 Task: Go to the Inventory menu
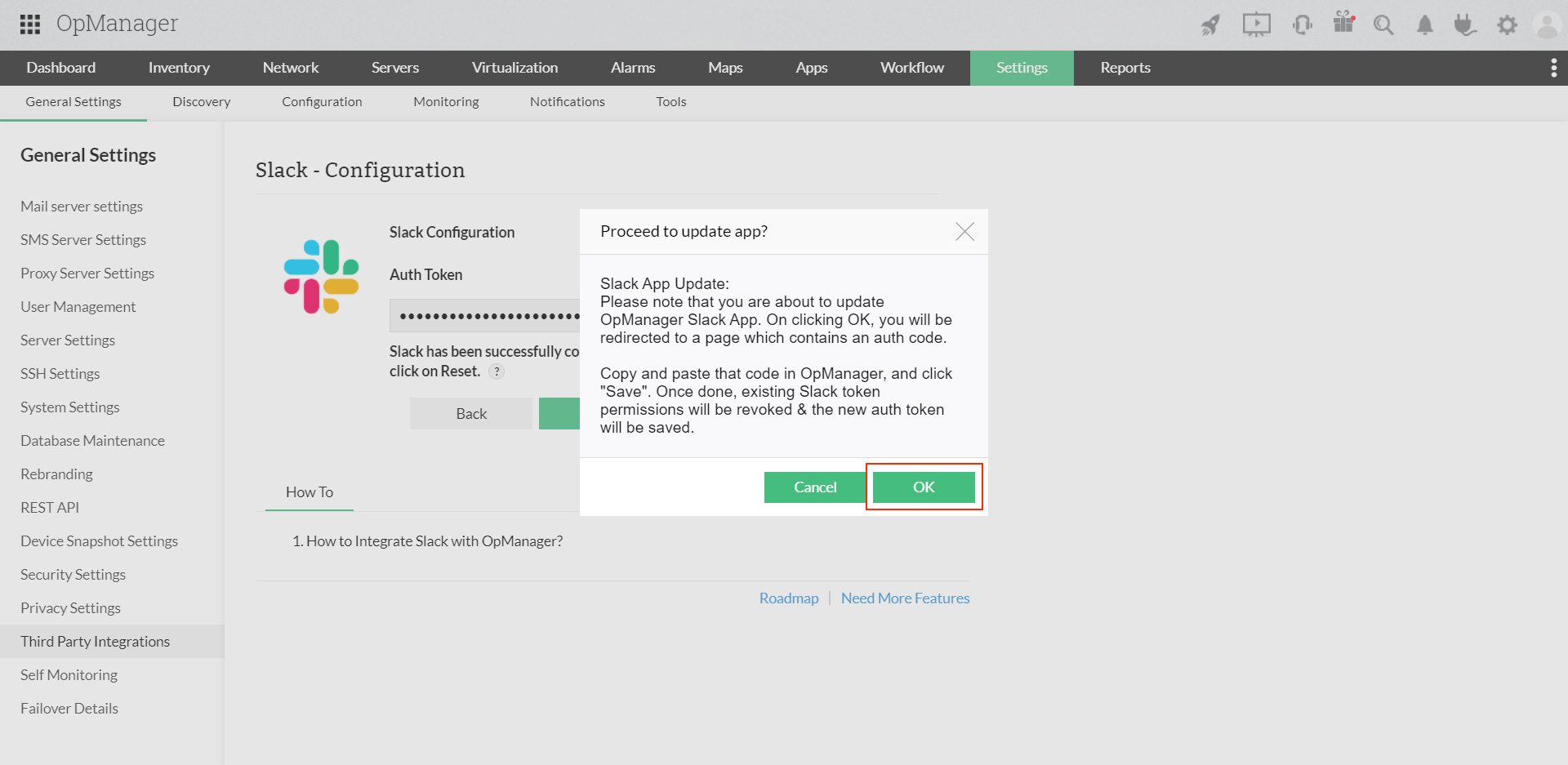[x=179, y=68]
